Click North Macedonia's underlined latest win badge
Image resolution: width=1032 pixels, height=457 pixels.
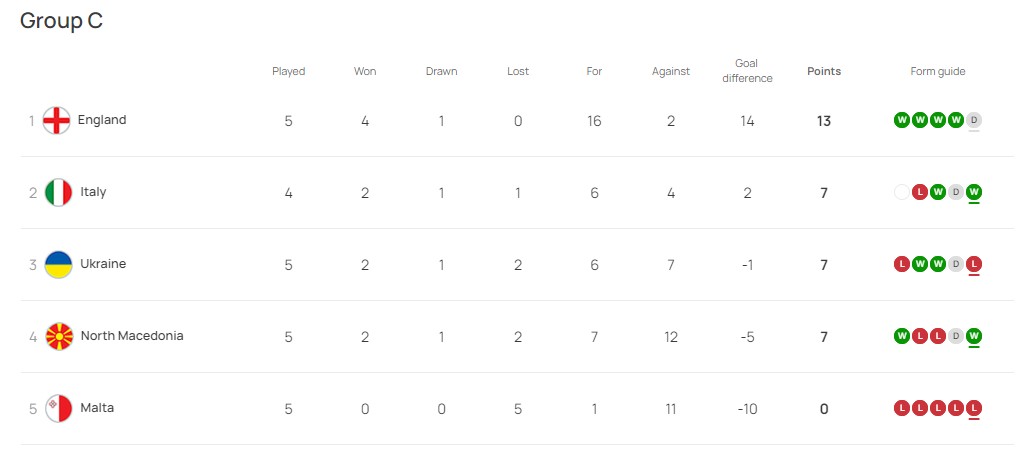coord(974,336)
